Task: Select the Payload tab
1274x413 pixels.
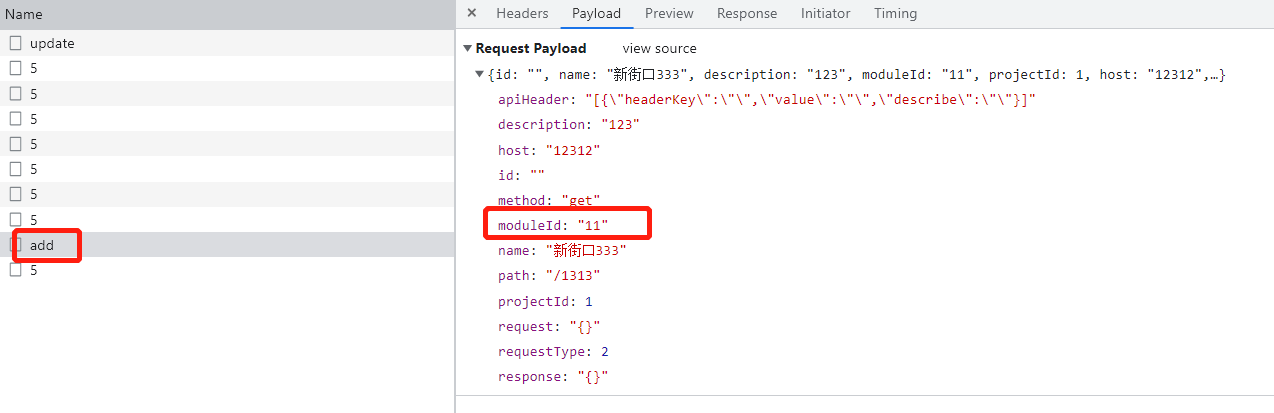Action: coord(596,13)
